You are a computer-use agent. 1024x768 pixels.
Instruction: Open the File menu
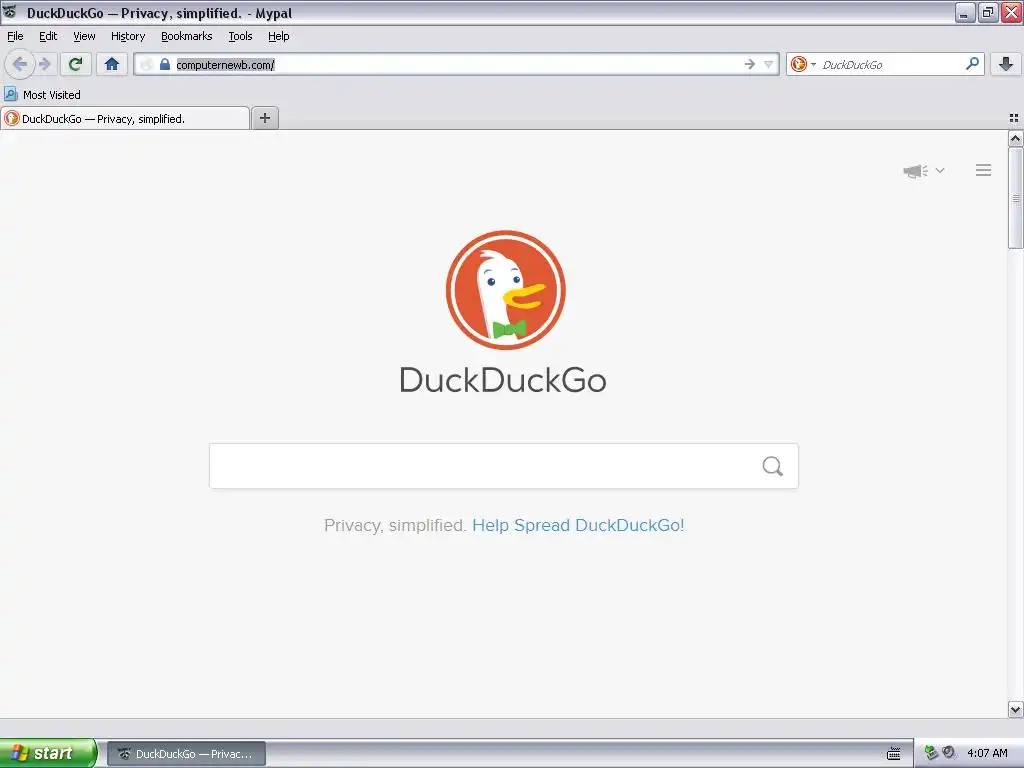tap(15, 36)
